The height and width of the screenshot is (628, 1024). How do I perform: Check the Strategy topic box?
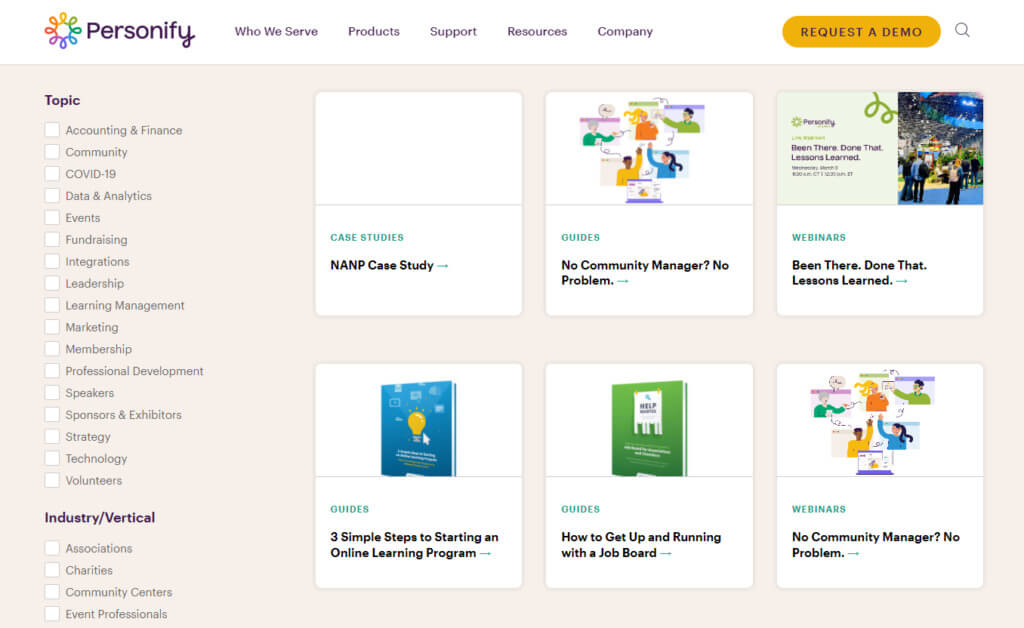[x=52, y=436]
